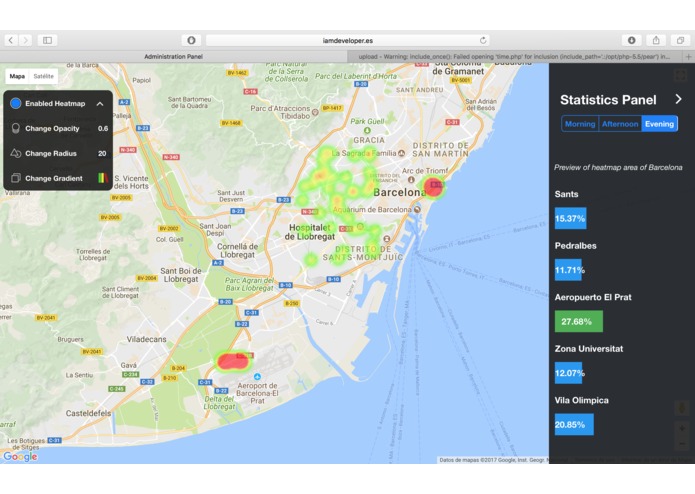
Task: Click the Safari share icon
Action: click(x=656, y=40)
